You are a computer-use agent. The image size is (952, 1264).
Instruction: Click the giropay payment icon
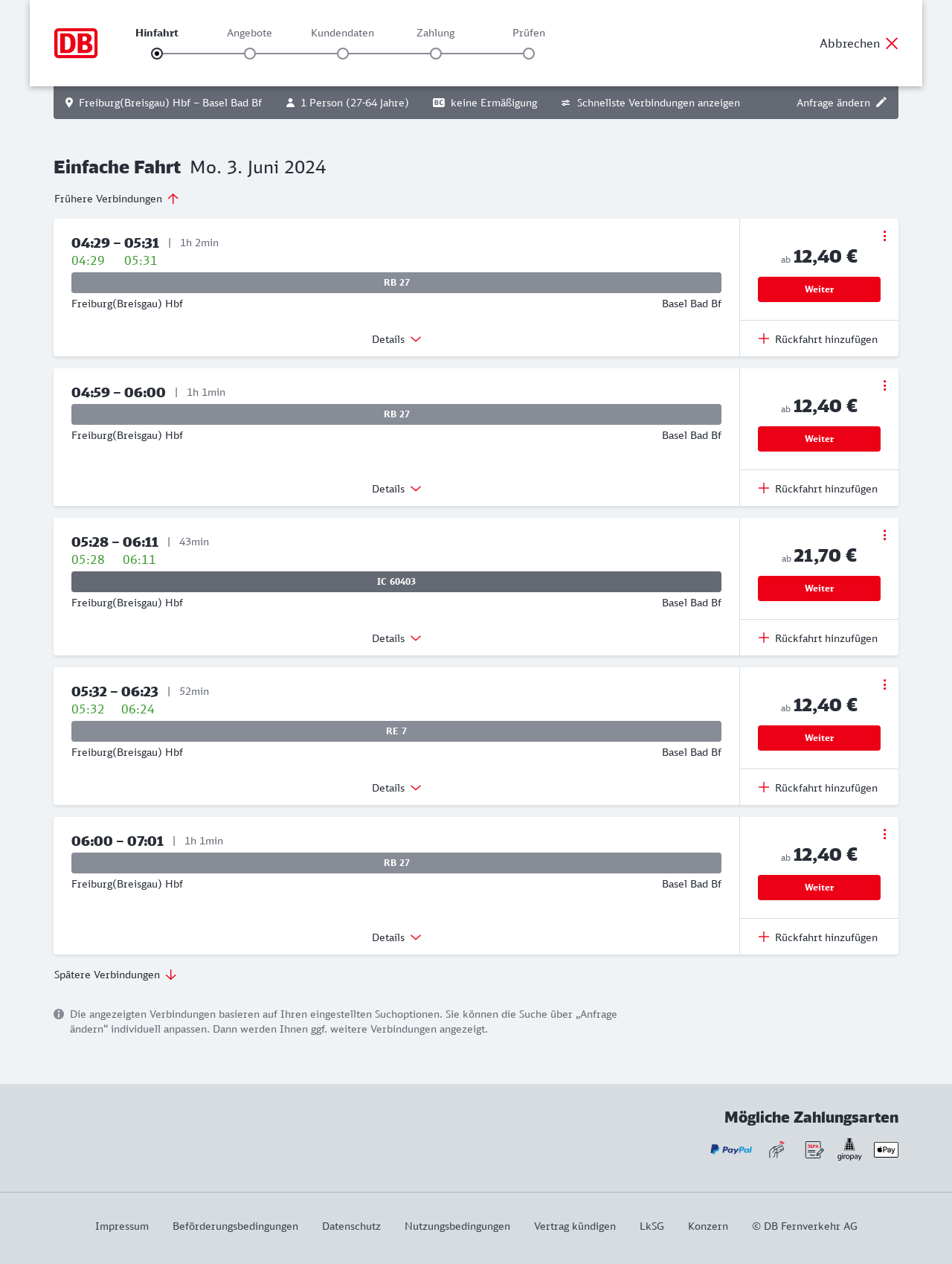pyautogui.click(x=849, y=1149)
